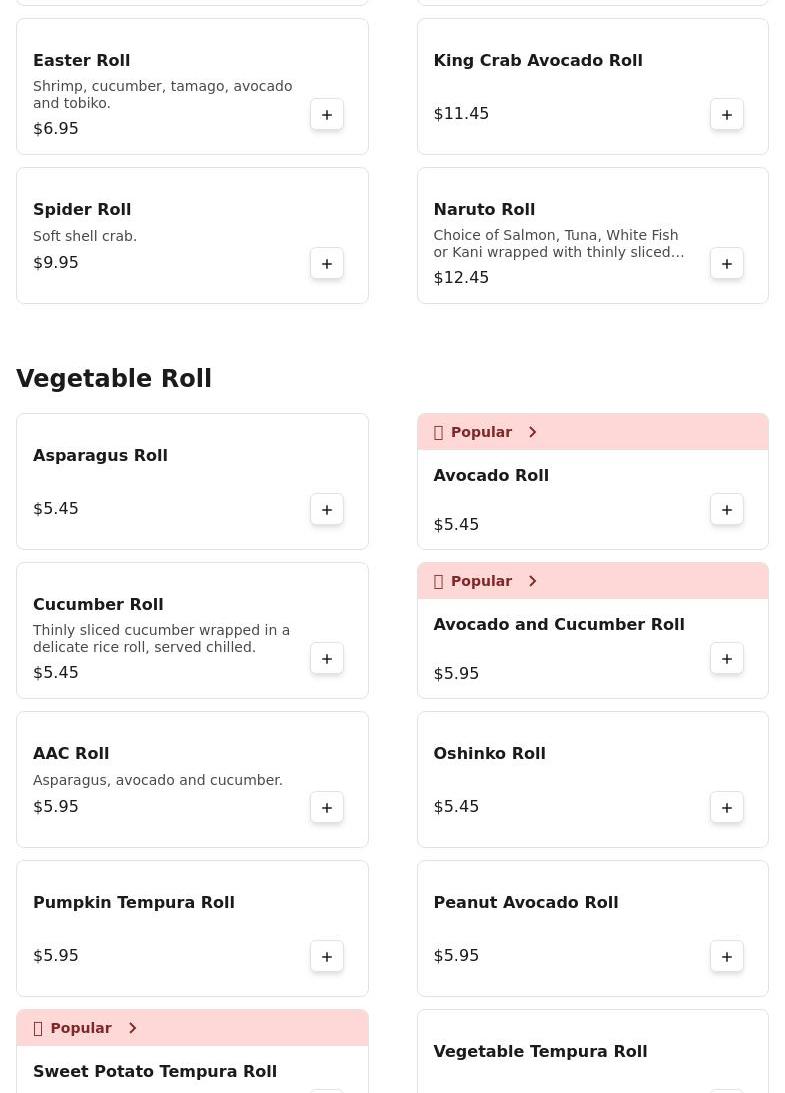The image size is (785, 1093).
Task: Add Pumpkin Tempura Roll to order
Action: coord(327,957)
